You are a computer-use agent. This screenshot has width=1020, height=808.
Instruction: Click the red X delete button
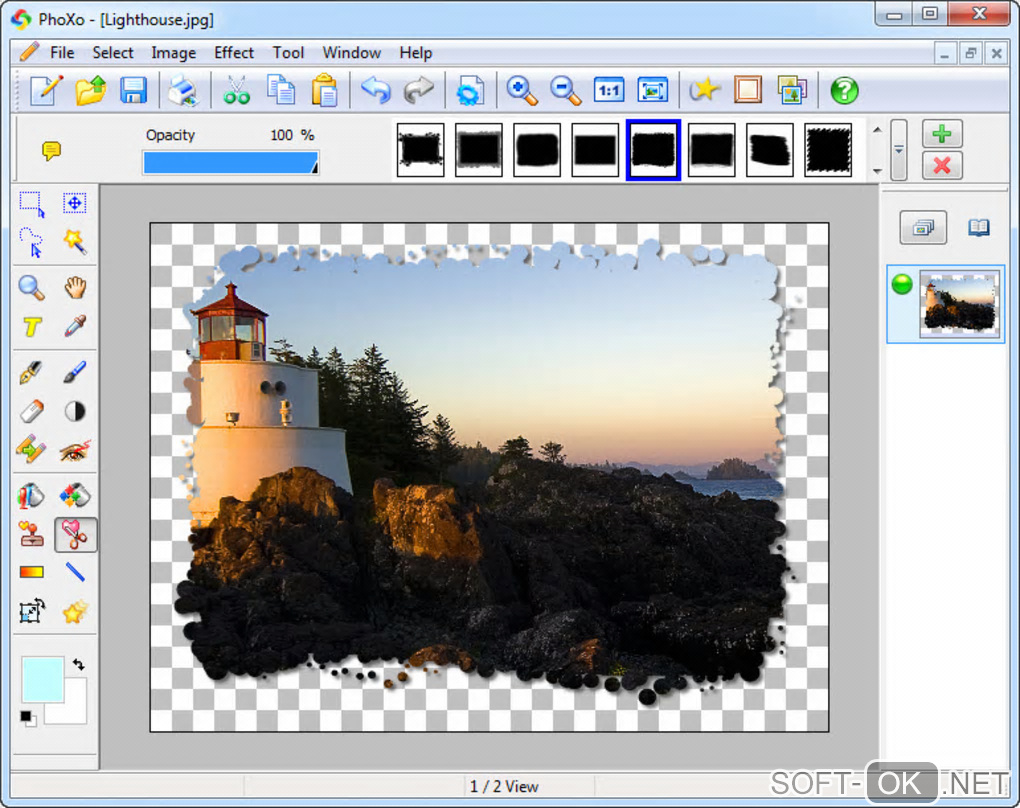(941, 165)
